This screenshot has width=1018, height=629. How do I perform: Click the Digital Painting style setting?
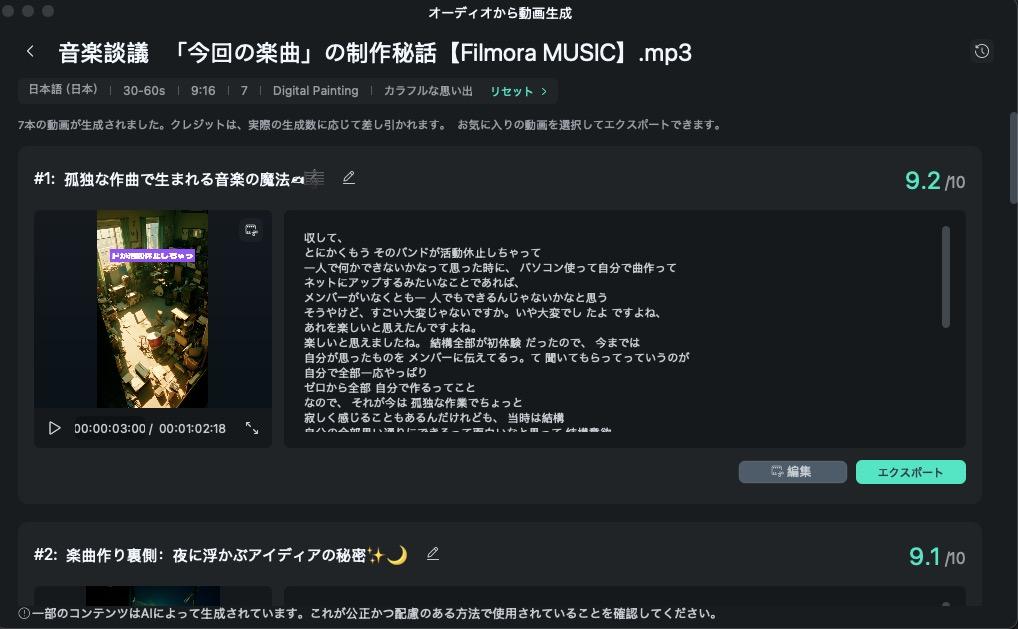coord(316,91)
